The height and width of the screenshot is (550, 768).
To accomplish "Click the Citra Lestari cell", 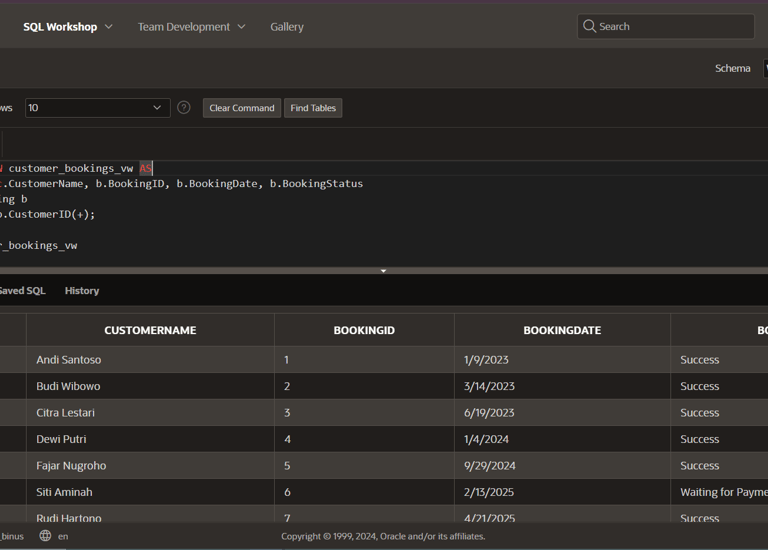I will click(x=150, y=413).
